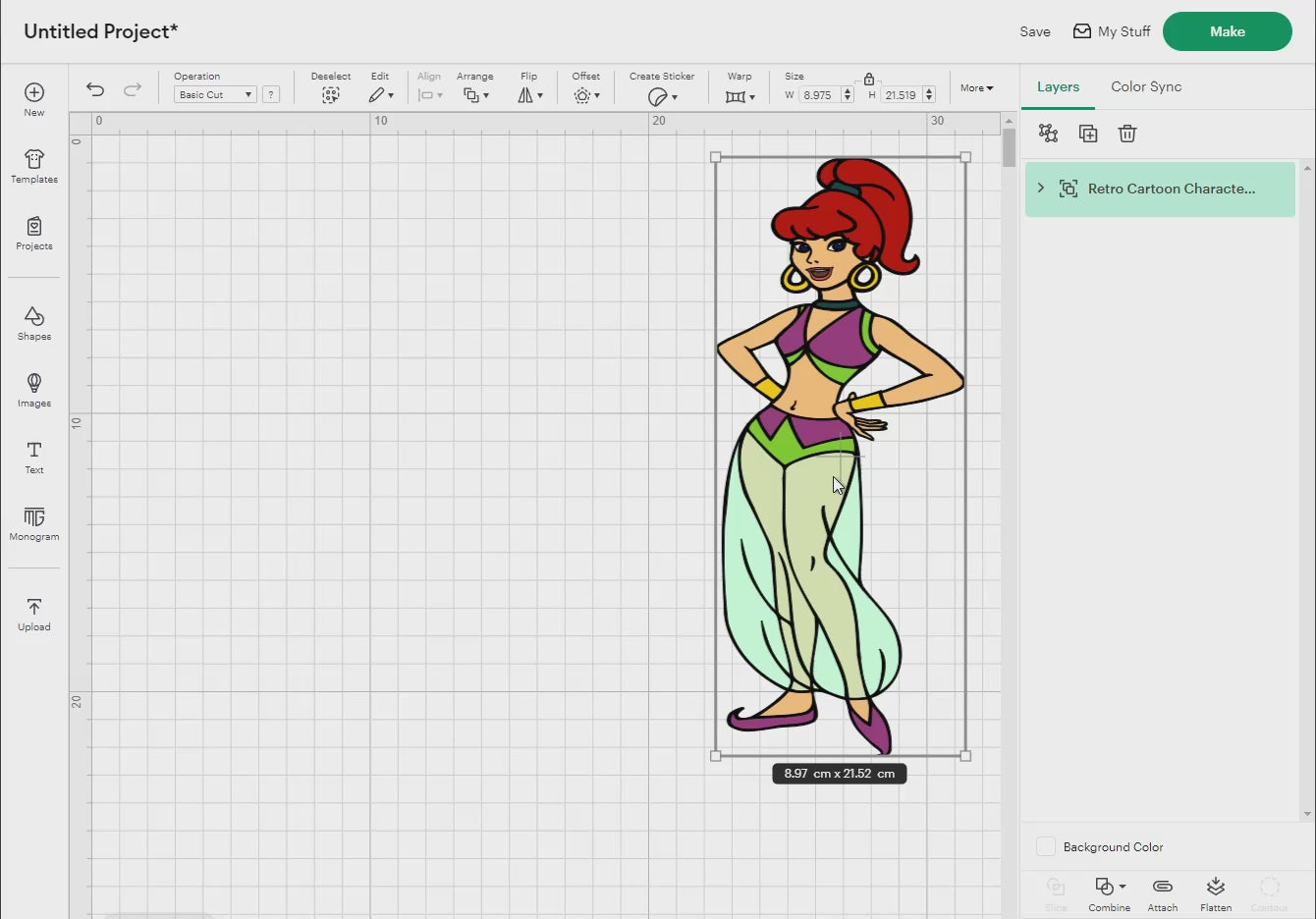Click the width stepper arrows
1316x919 pixels.
point(848,95)
